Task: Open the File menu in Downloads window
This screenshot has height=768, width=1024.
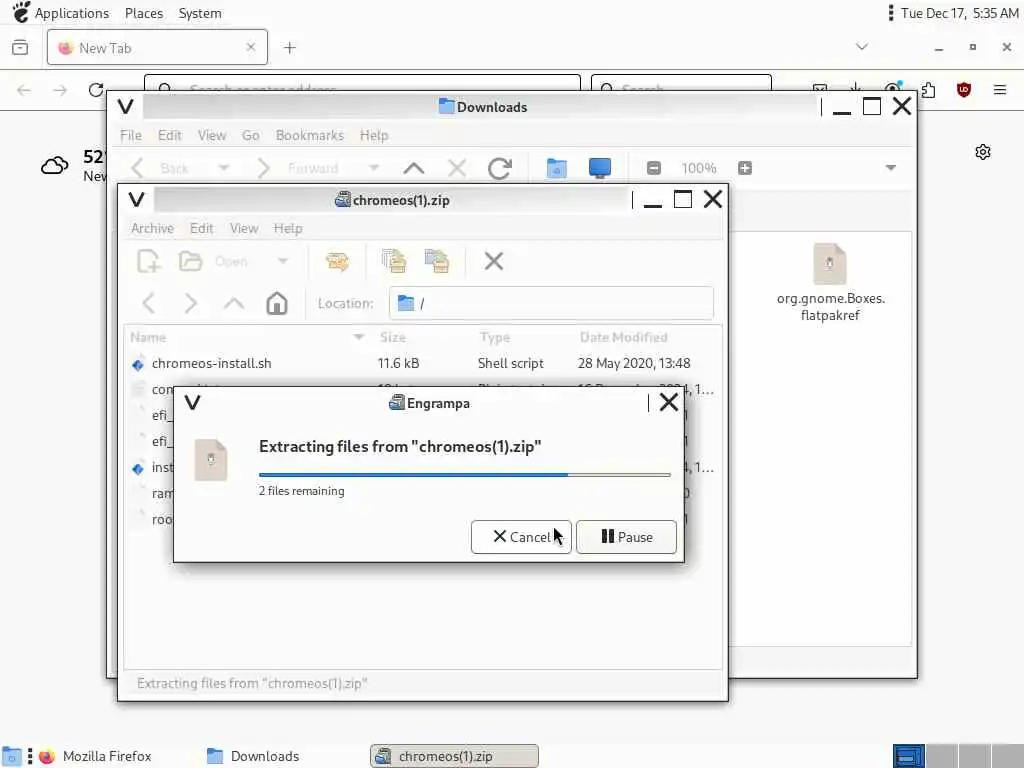Action: pyautogui.click(x=131, y=135)
